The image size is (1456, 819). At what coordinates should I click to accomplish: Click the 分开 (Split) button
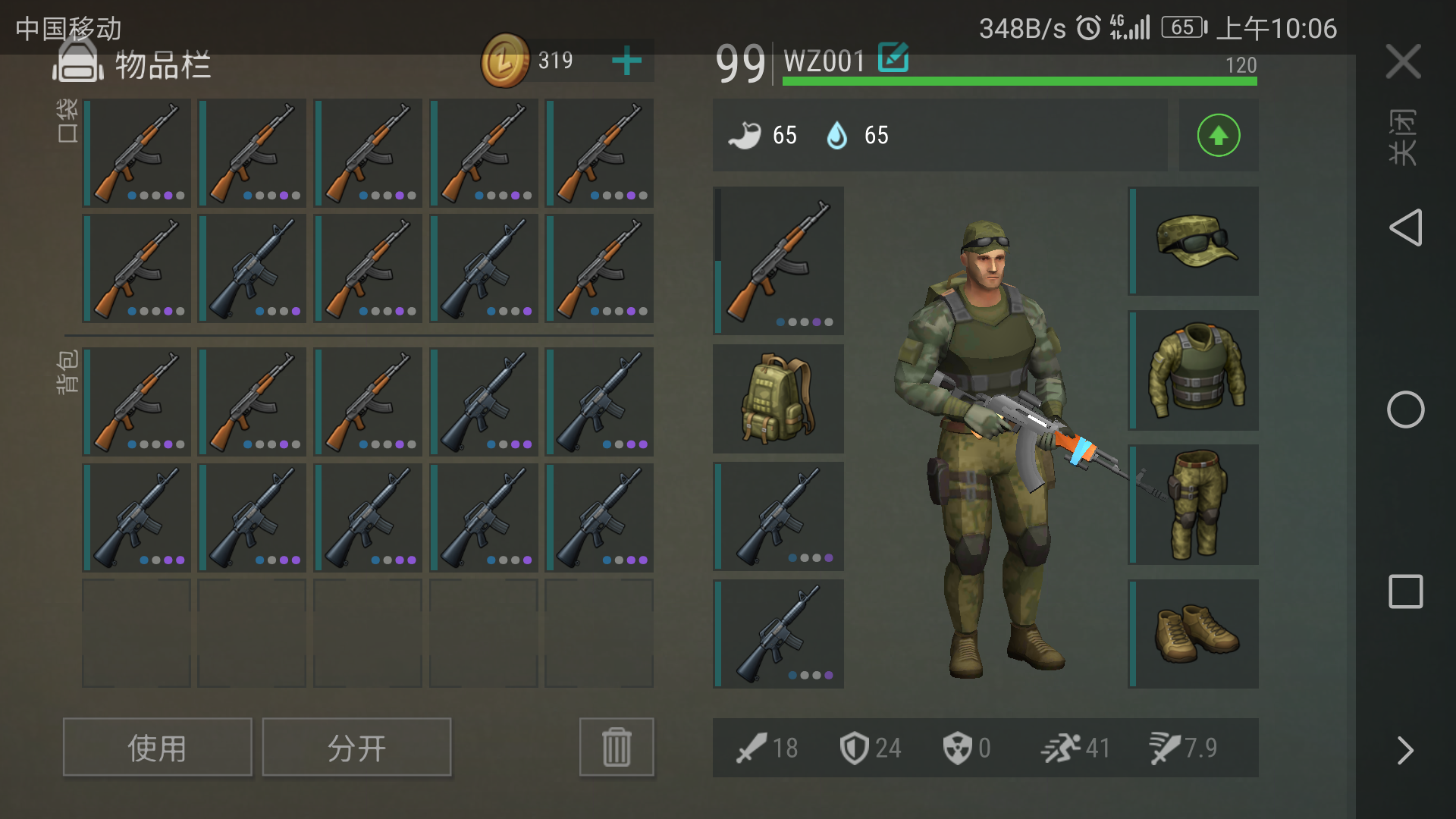coord(356,747)
